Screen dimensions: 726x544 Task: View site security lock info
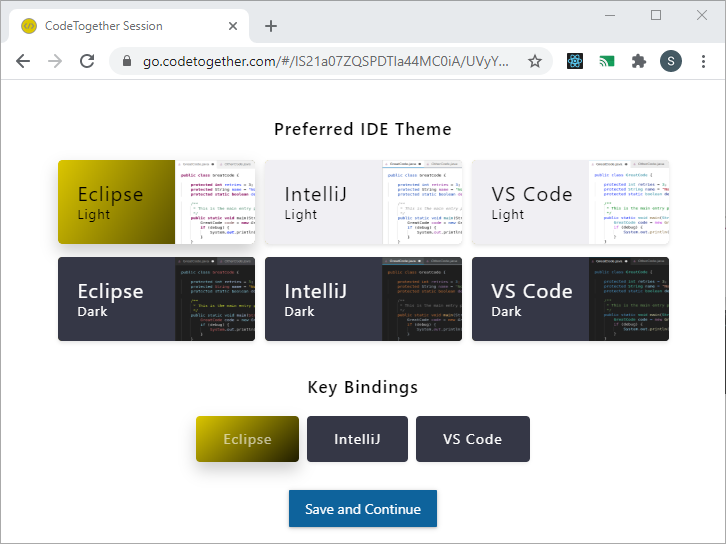coord(127,61)
